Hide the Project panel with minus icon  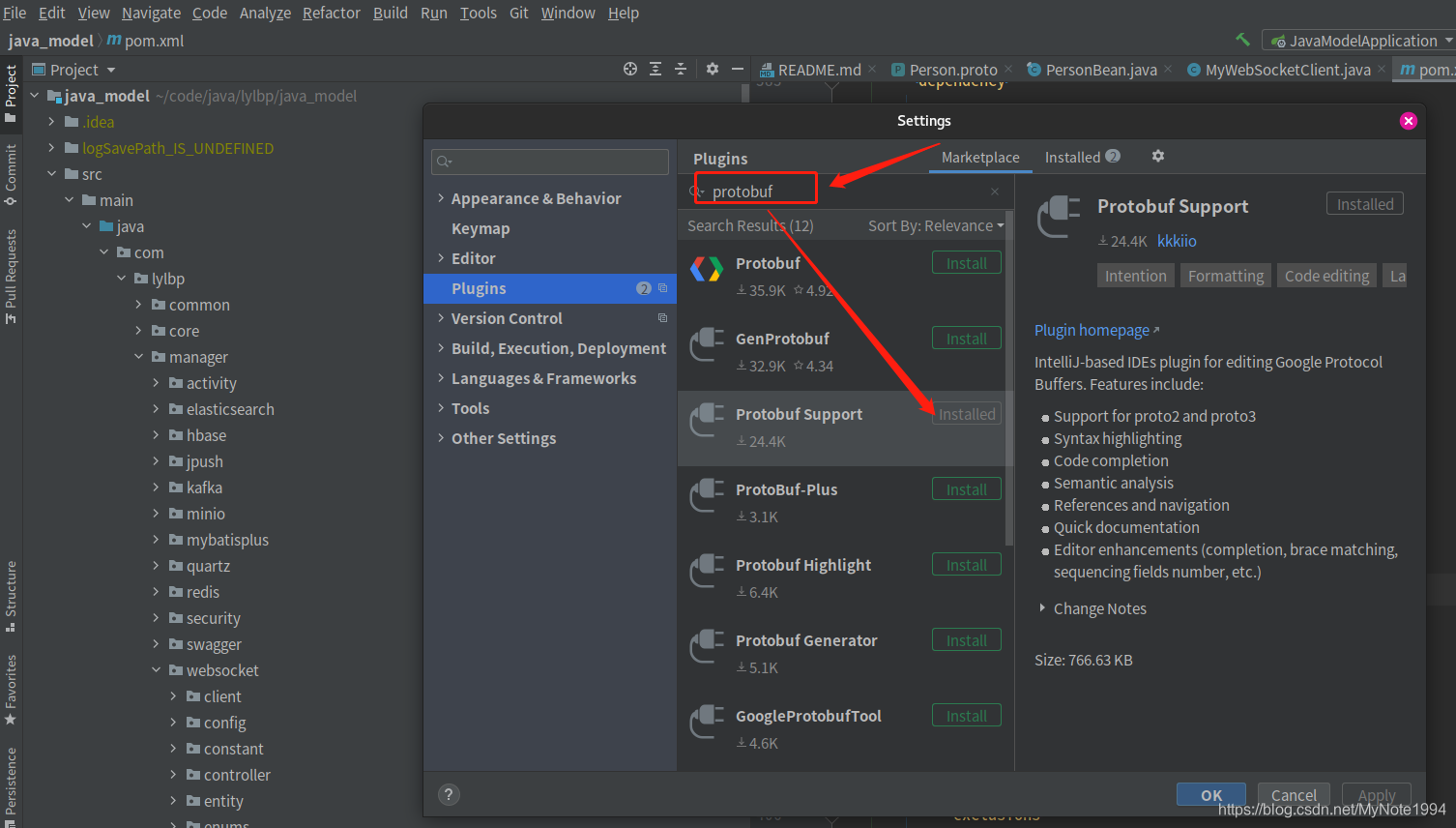tap(738, 69)
